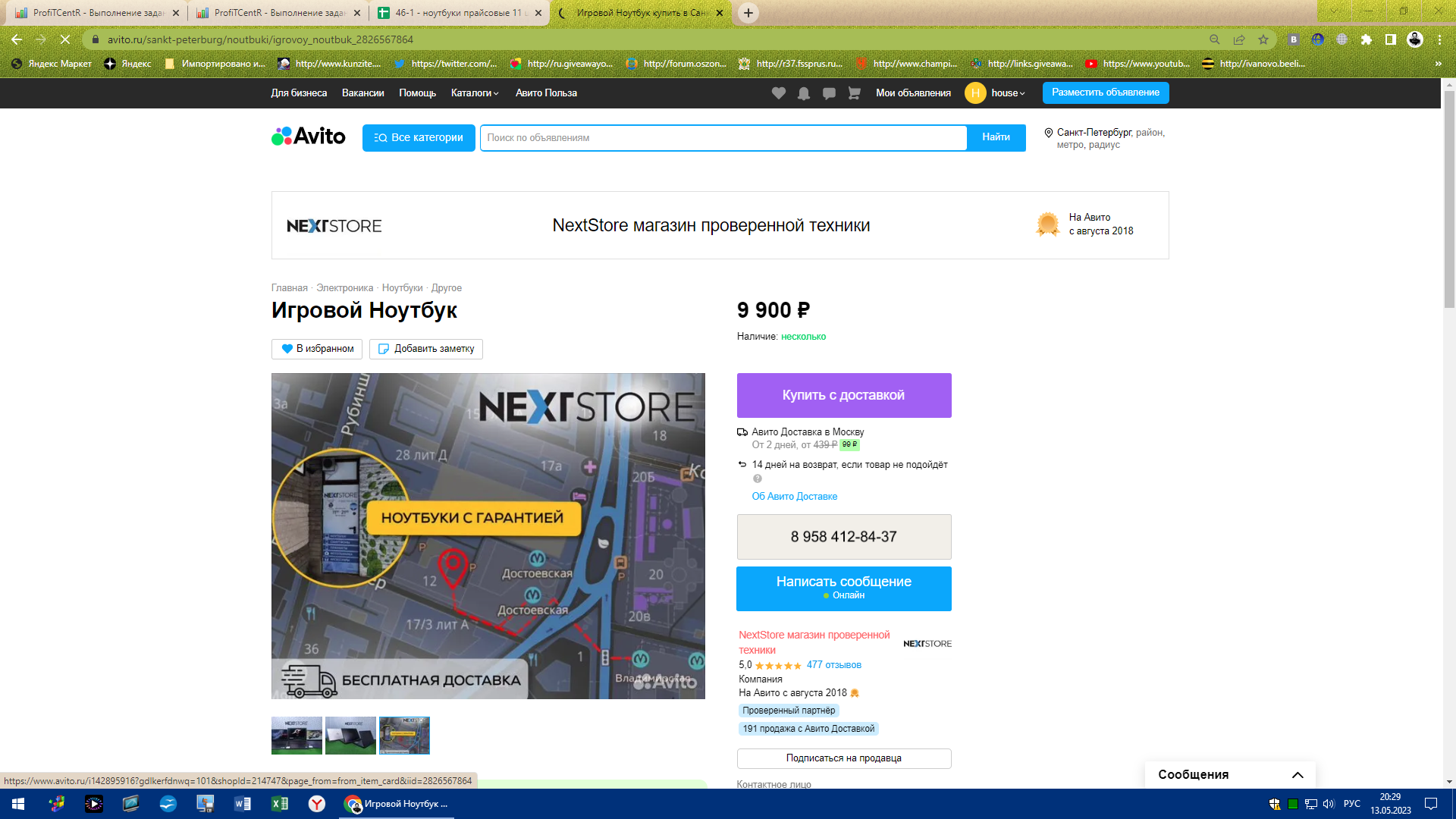Open Все категории menu
Image resolution: width=1456 pixels, height=819 pixels.
coord(419,138)
